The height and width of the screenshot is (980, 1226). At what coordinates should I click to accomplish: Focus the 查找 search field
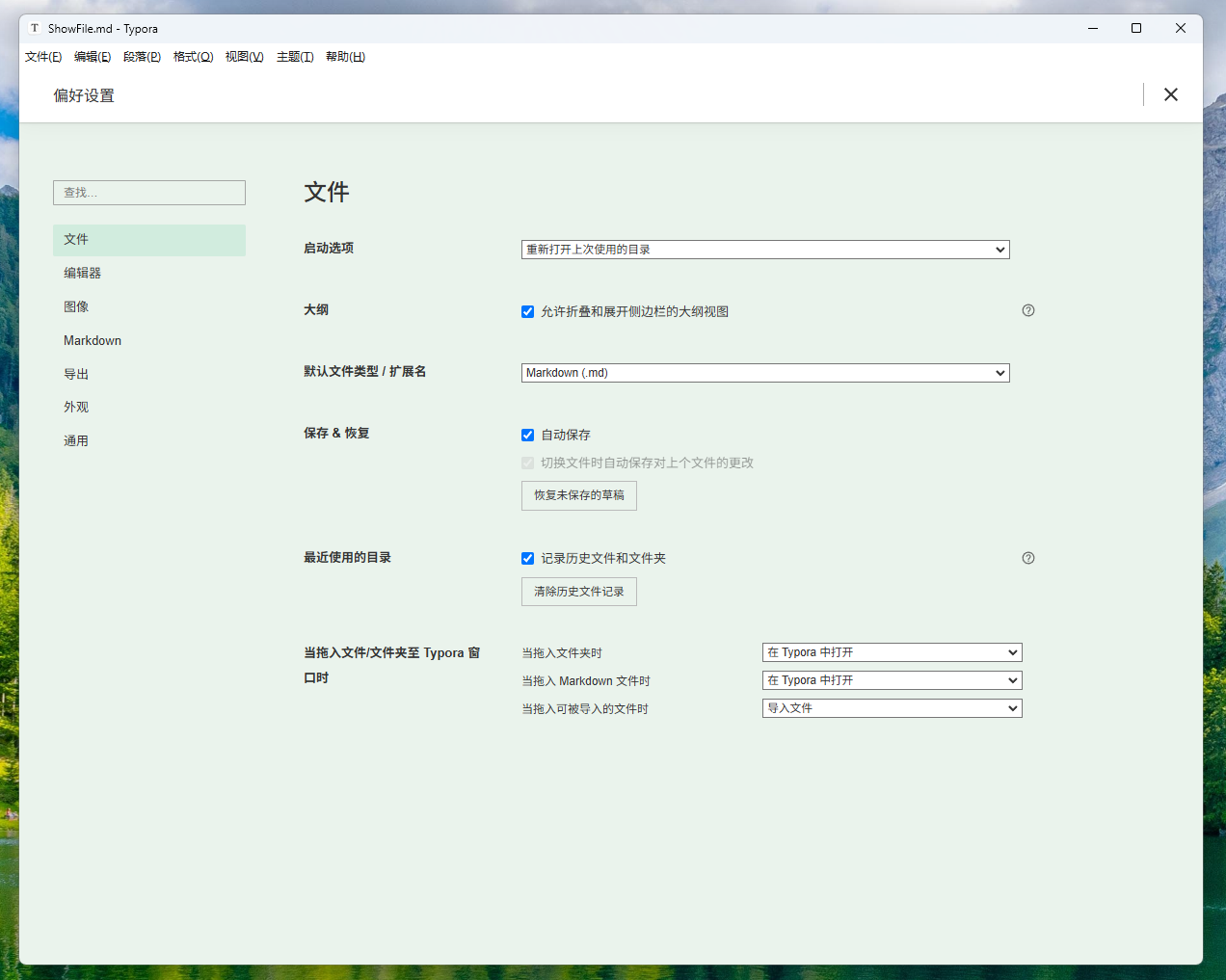[149, 193]
